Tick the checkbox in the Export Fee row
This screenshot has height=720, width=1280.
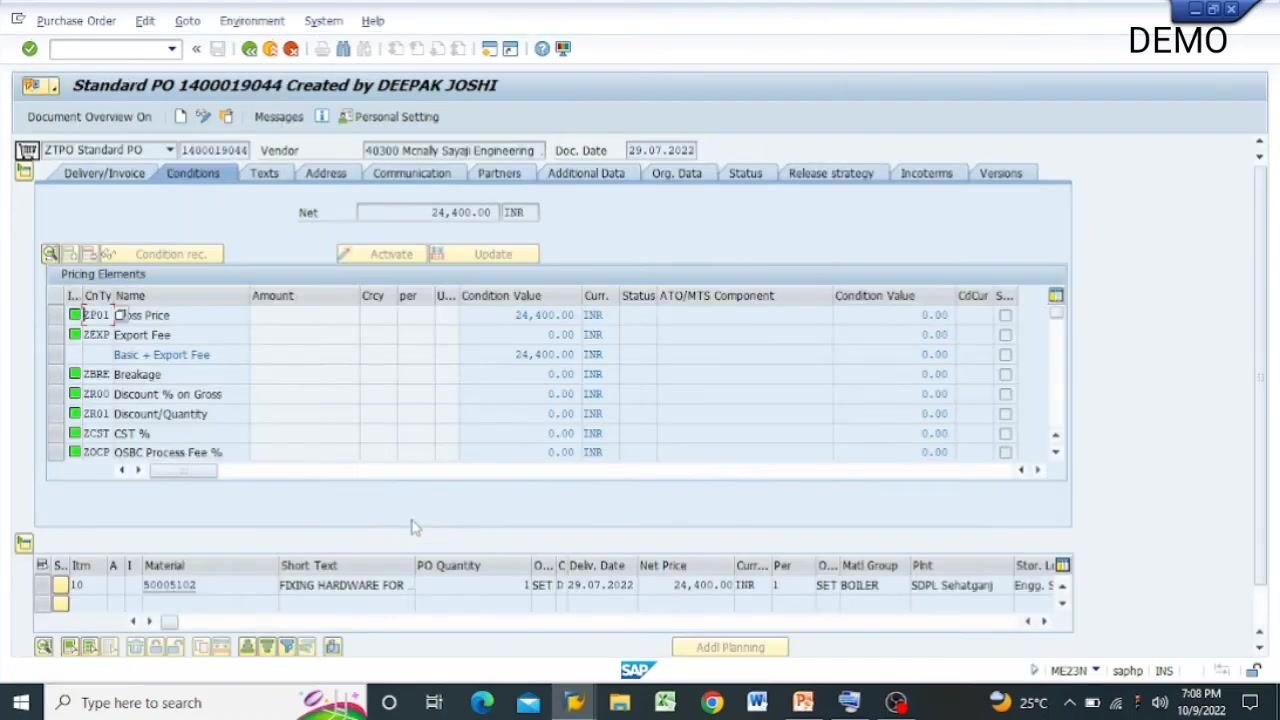(1005, 335)
